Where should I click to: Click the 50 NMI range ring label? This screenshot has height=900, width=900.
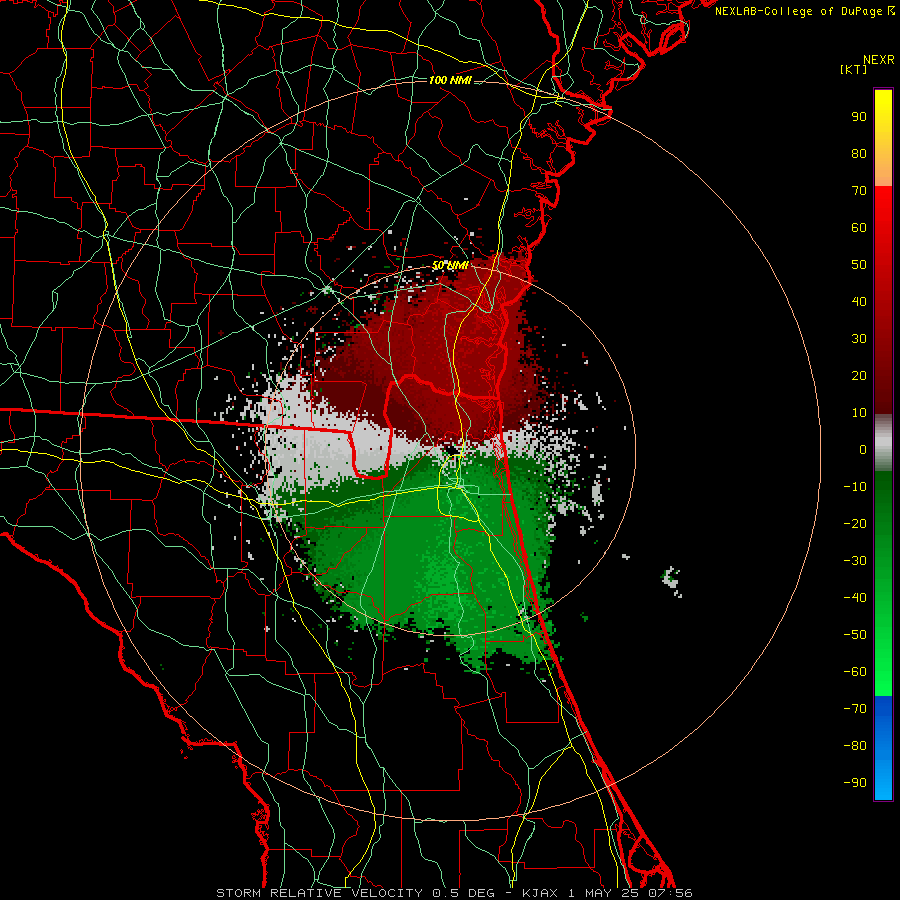pyautogui.click(x=450, y=265)
